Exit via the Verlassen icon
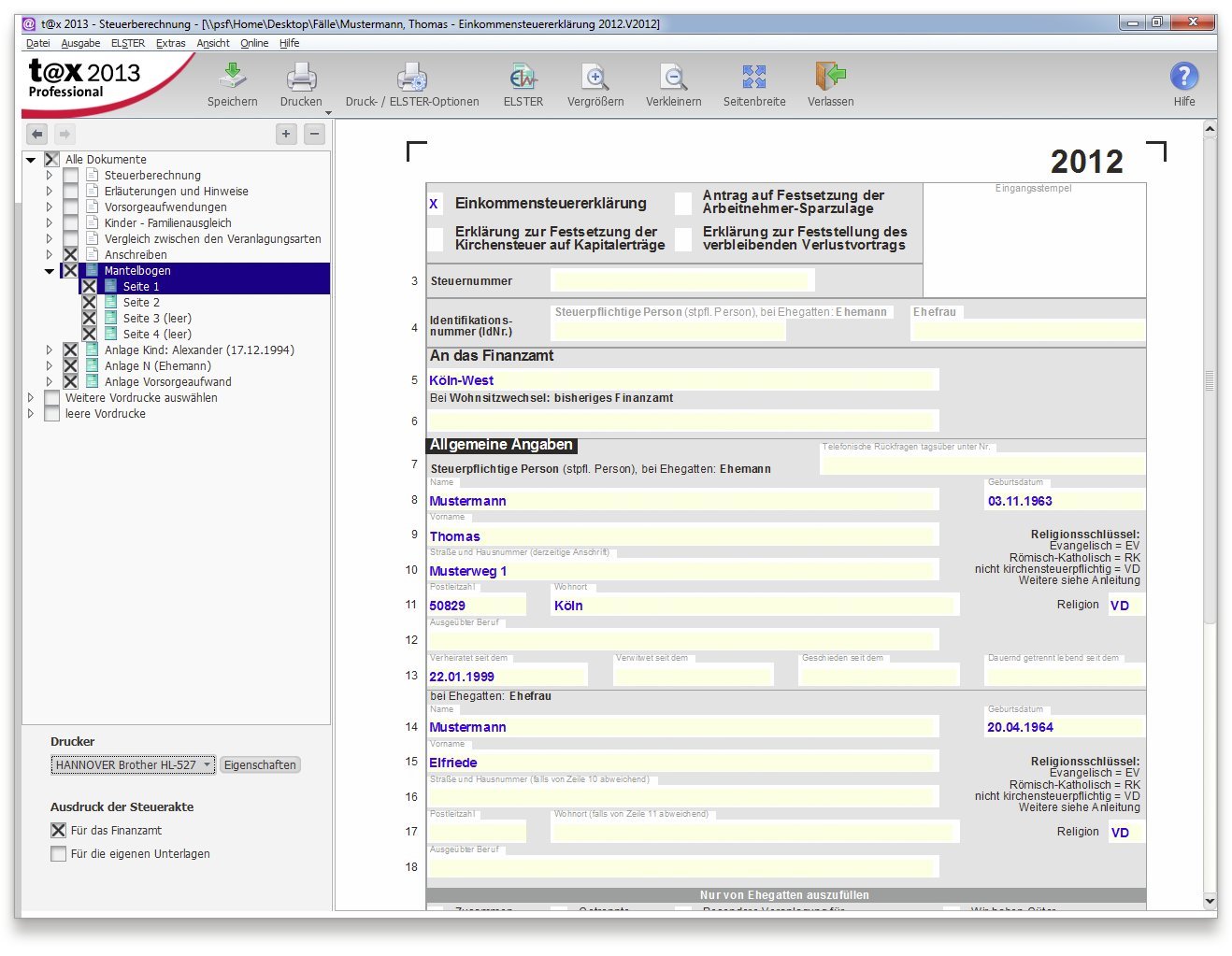The width and height of the screenshot is (1232, 956). [830, 77]
